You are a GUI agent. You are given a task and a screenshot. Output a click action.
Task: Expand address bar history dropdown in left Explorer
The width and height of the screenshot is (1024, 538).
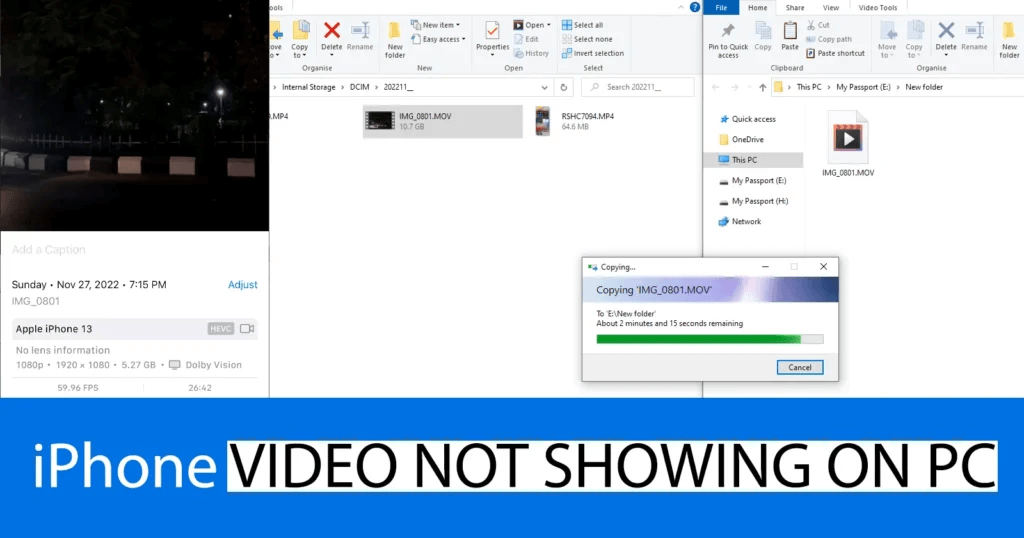[x=544, y=87]
